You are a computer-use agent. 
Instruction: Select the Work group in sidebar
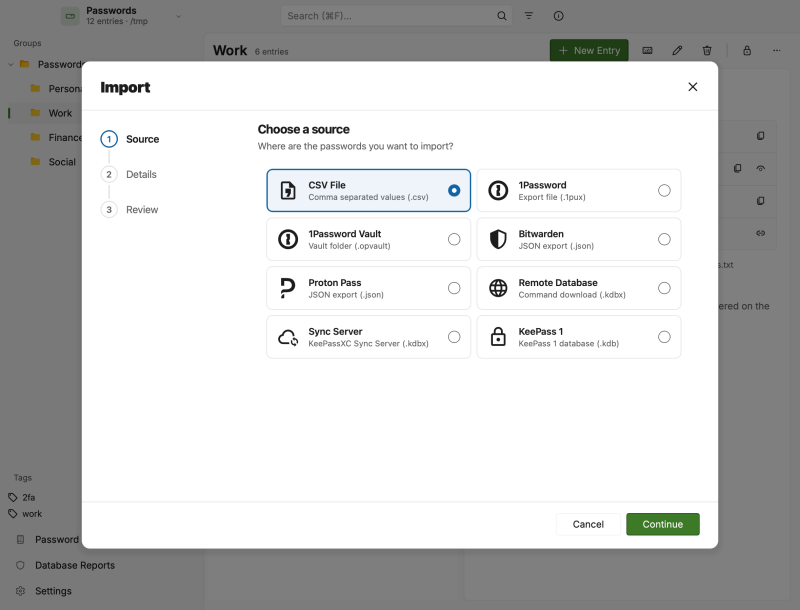click(x=45, y=113)
